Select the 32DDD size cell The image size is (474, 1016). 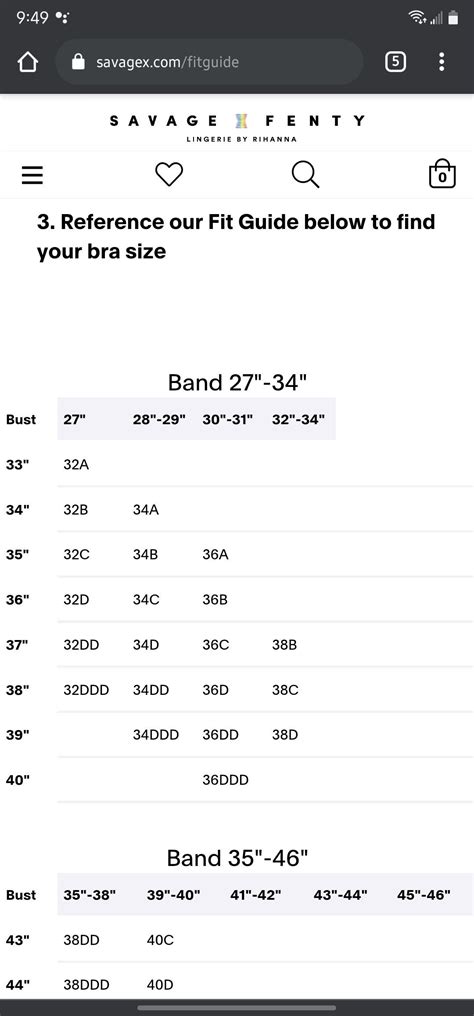pos(86,690)
